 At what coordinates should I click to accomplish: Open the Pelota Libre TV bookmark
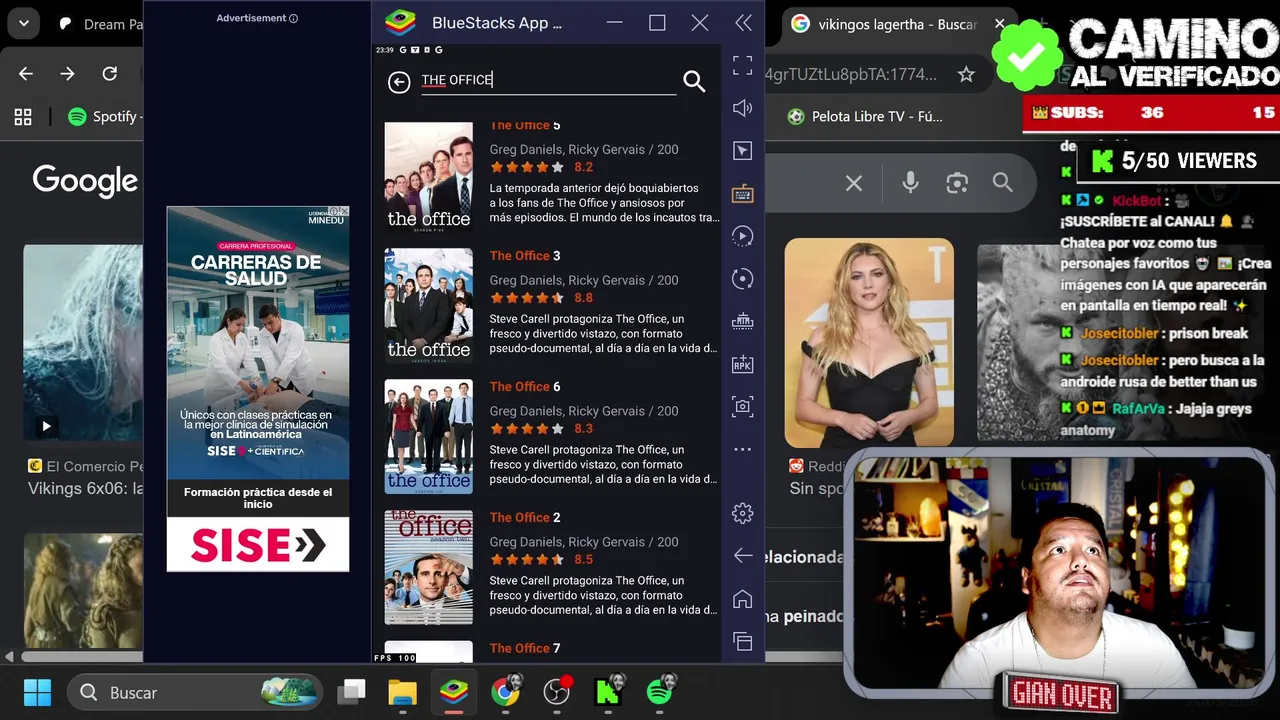coord(866,117)
